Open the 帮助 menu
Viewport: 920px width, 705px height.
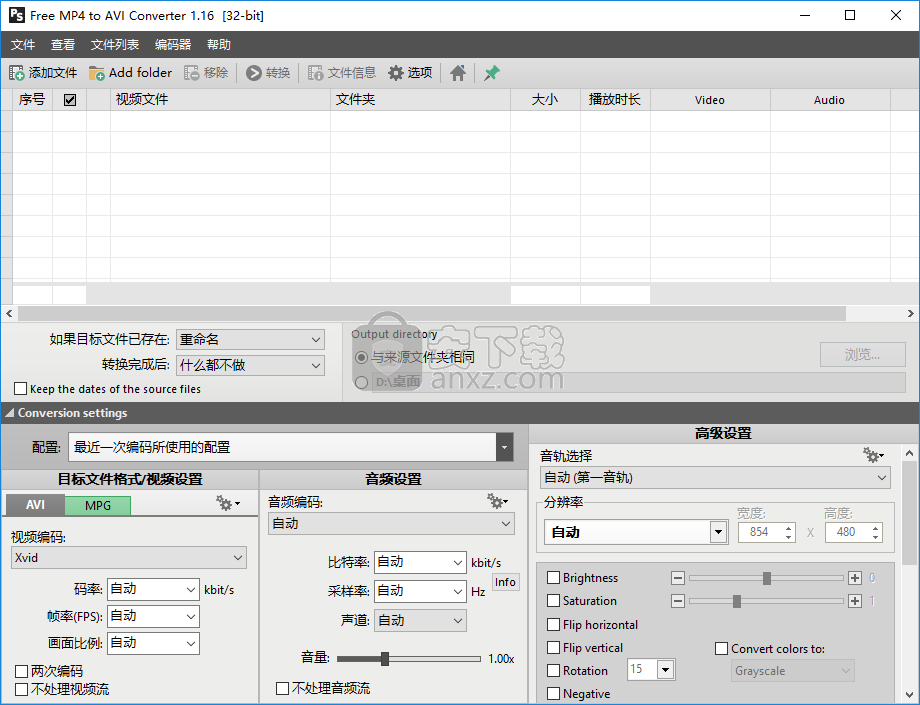(219, 45)
